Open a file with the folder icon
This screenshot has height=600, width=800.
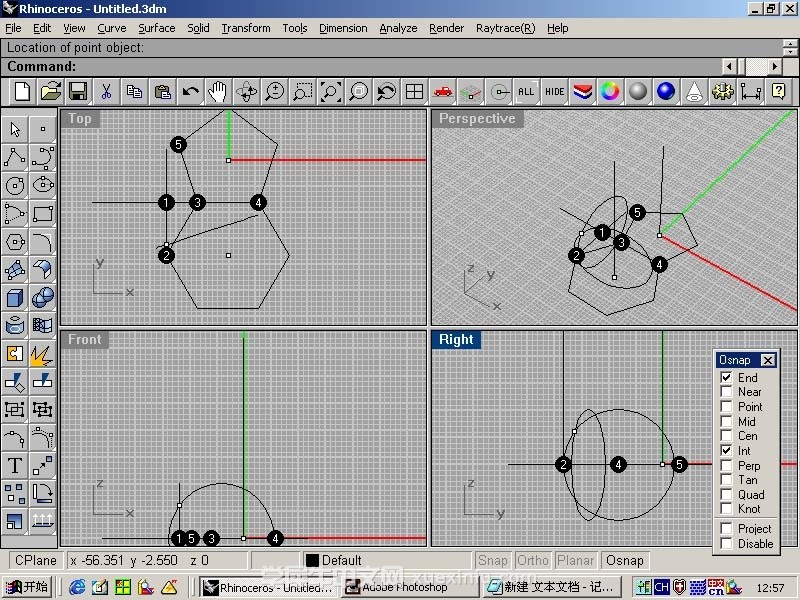[x=51, y=92]
